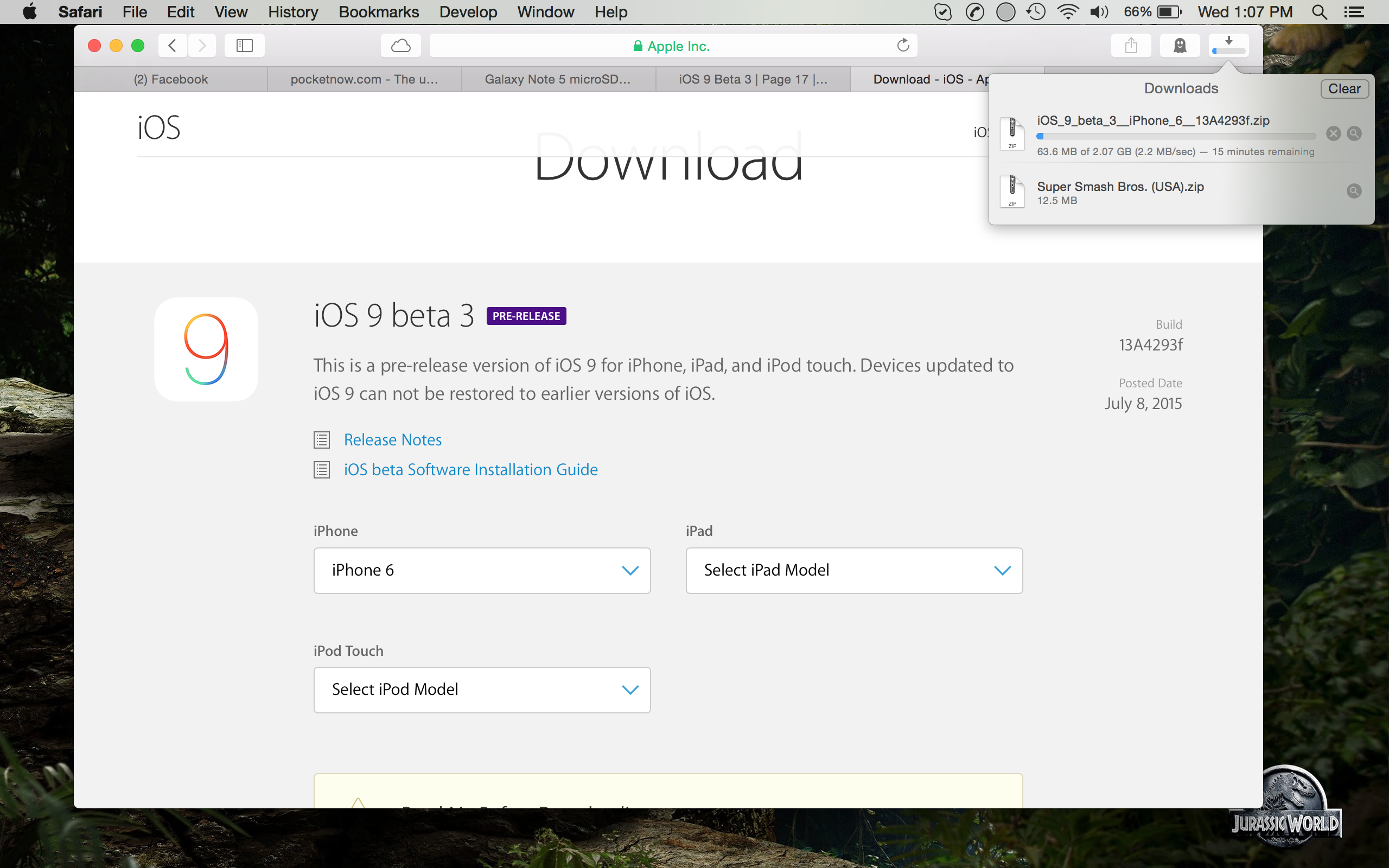Show iOS_9_beta_3 zip in Finder magnifier
Viewport: 1389px width, 868px height.
tap(1354, 134)
